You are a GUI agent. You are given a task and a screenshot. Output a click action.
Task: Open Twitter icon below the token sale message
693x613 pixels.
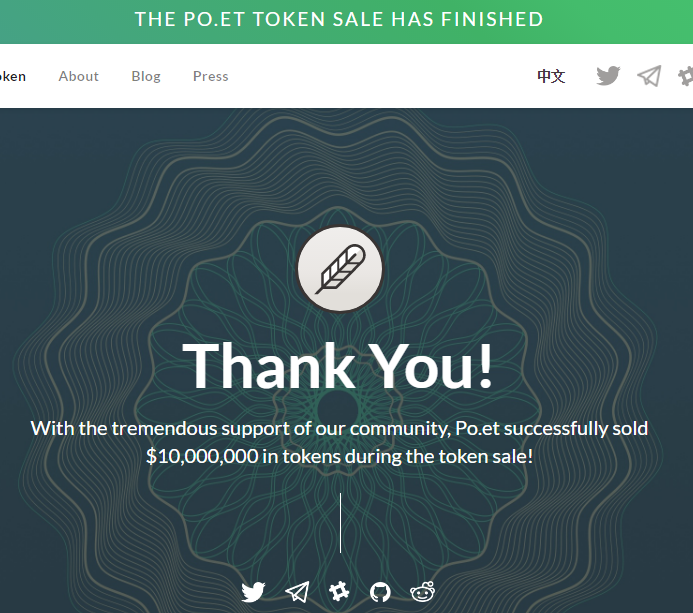coord(253,592)
